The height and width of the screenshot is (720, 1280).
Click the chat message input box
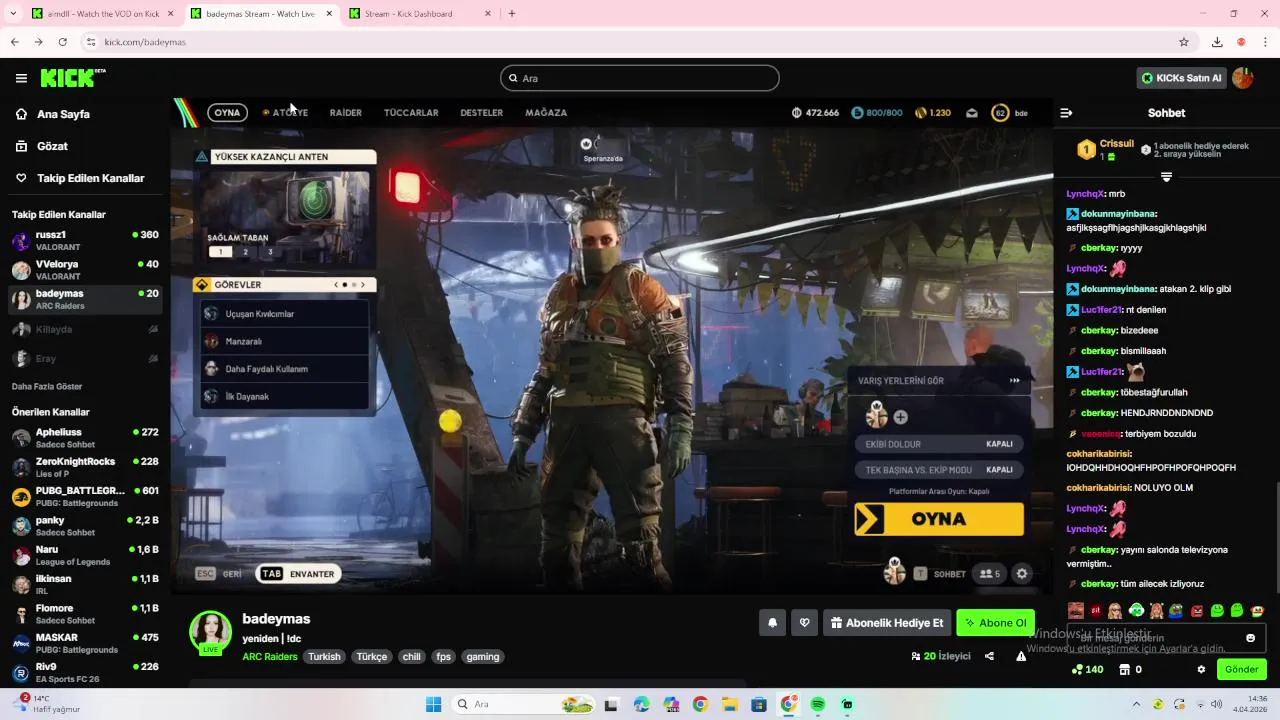(x=1166, y=638)
